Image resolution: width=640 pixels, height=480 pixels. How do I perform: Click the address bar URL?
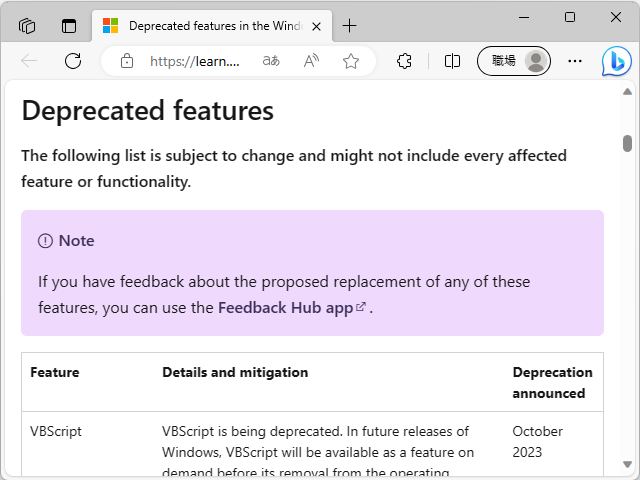pos(195,61)
